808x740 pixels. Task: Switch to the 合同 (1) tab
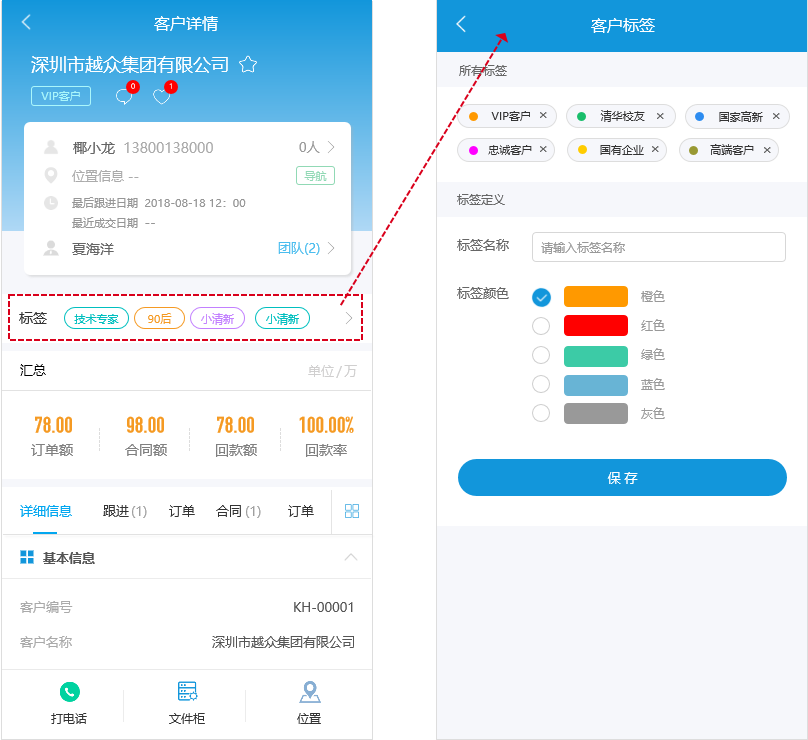(238, 511)
